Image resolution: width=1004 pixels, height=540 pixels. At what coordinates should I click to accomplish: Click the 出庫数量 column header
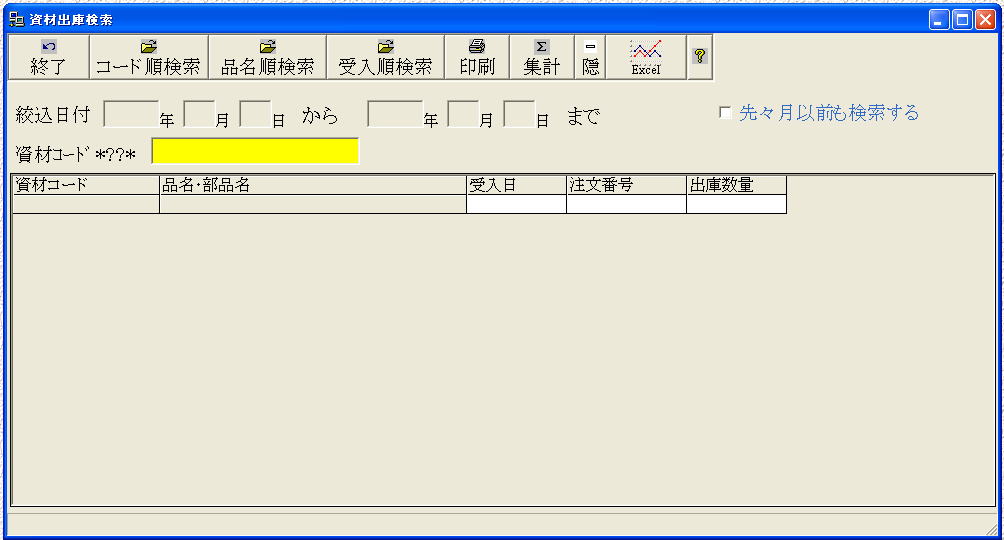[737, 185]
